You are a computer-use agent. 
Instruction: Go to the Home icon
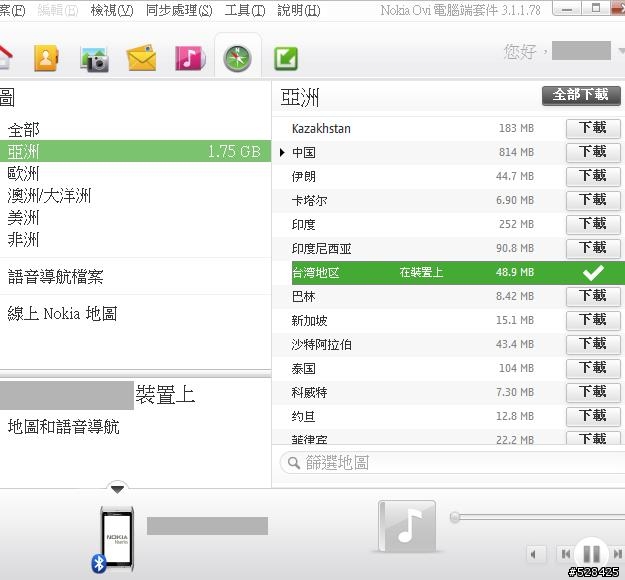coord(4,58)
